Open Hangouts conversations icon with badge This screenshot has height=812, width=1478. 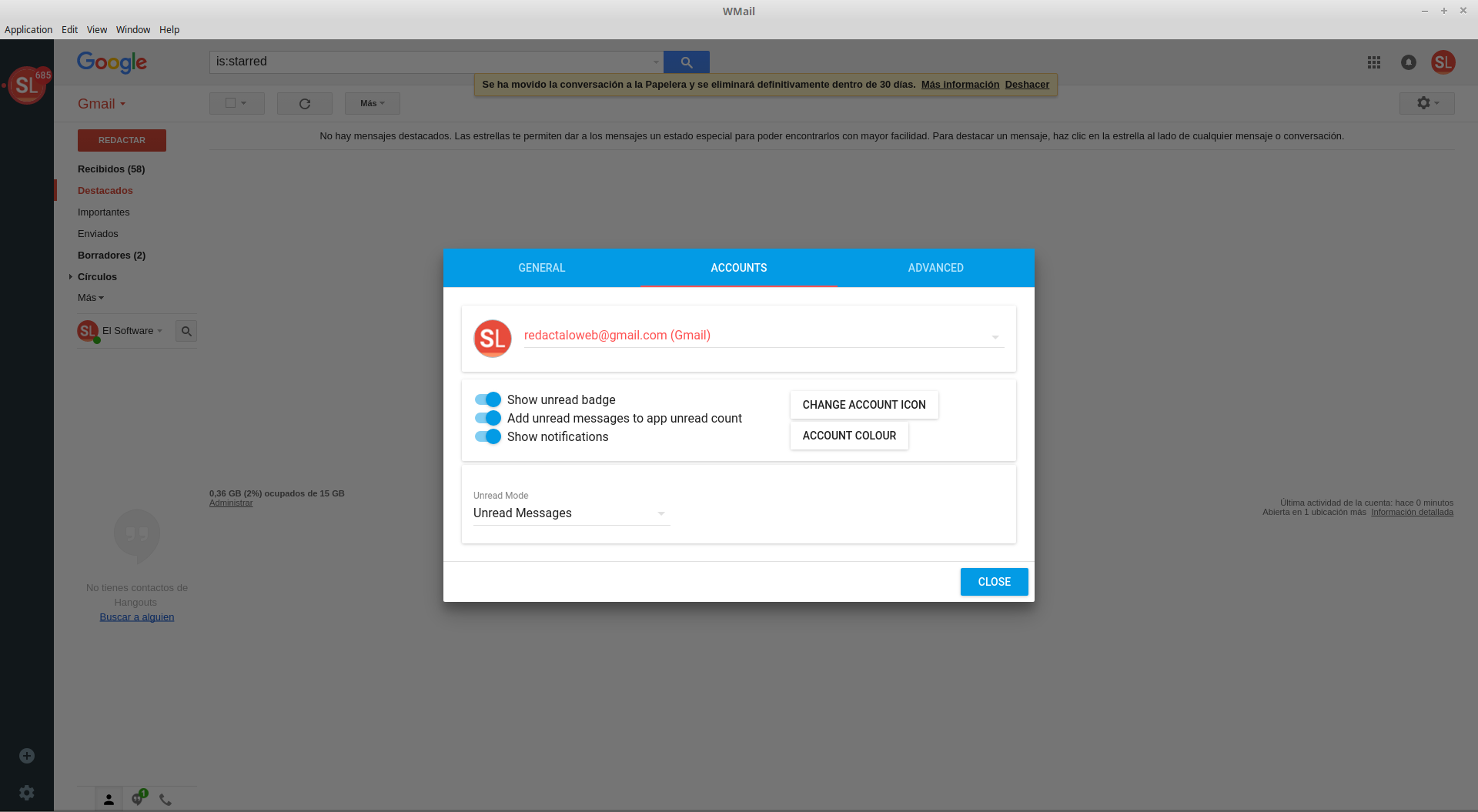point(137,799)
